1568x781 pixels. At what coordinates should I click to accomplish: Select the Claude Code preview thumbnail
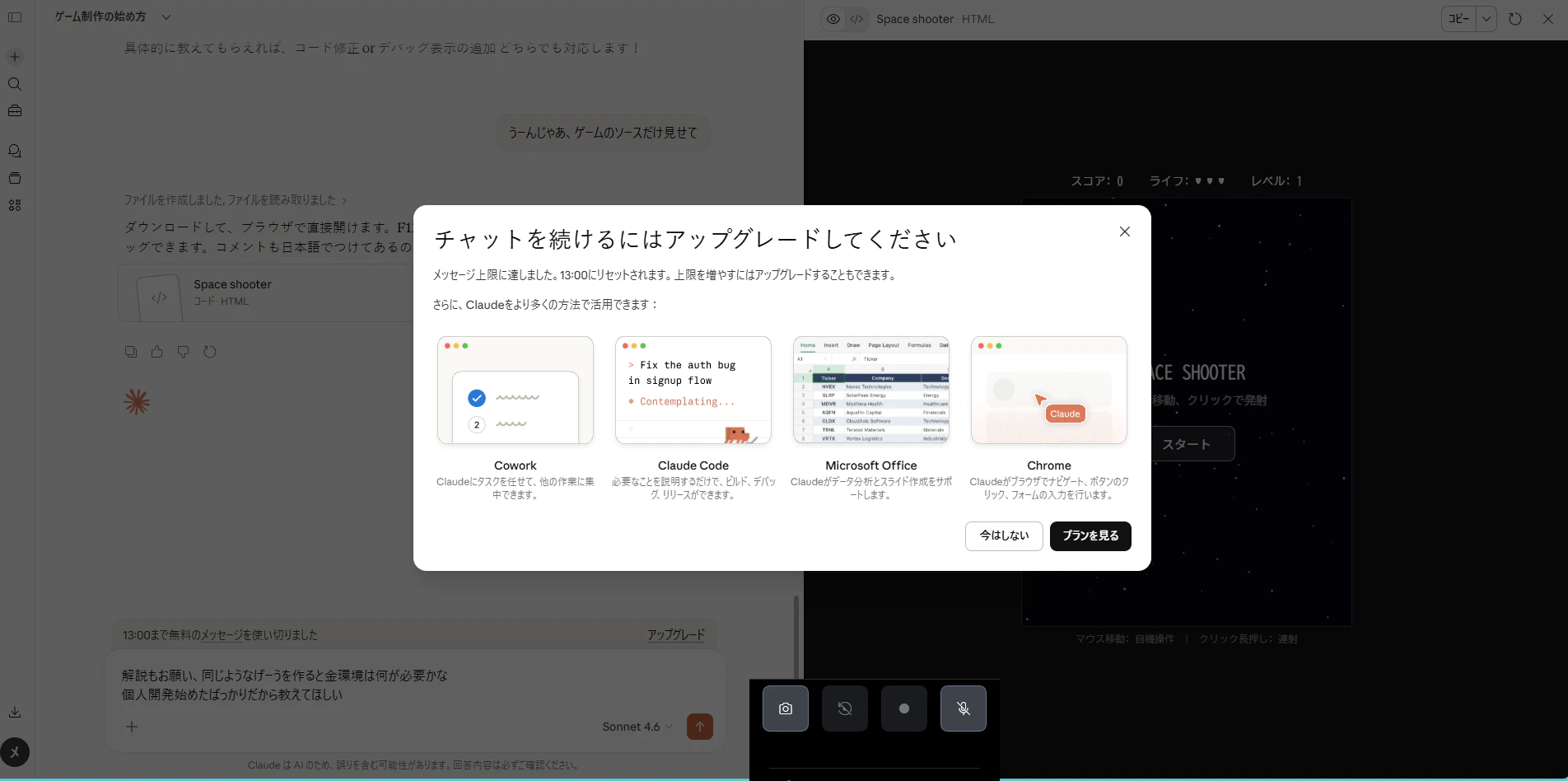point(693,390)
